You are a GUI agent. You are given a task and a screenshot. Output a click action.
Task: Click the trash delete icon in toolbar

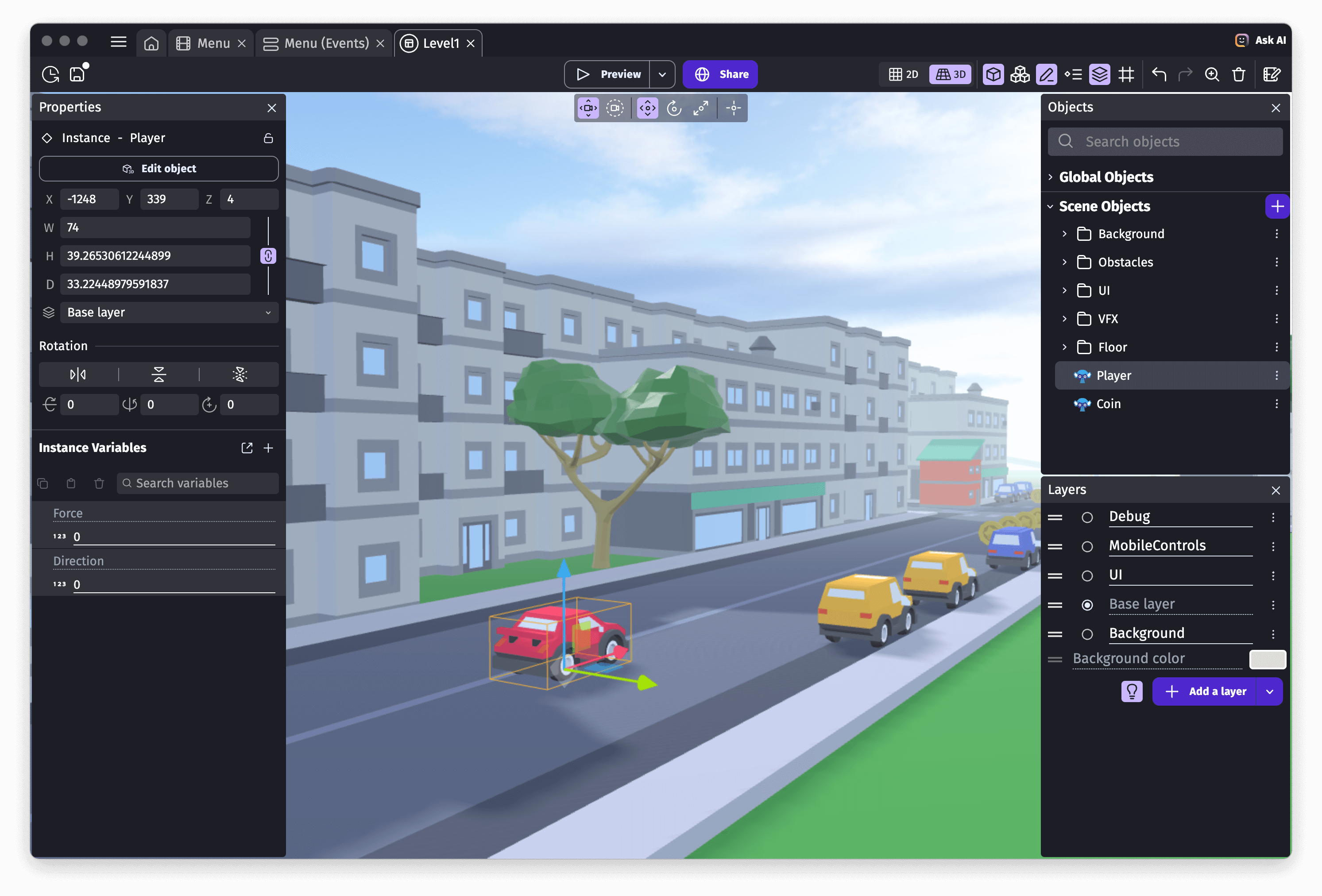(x=1238, y=74)
